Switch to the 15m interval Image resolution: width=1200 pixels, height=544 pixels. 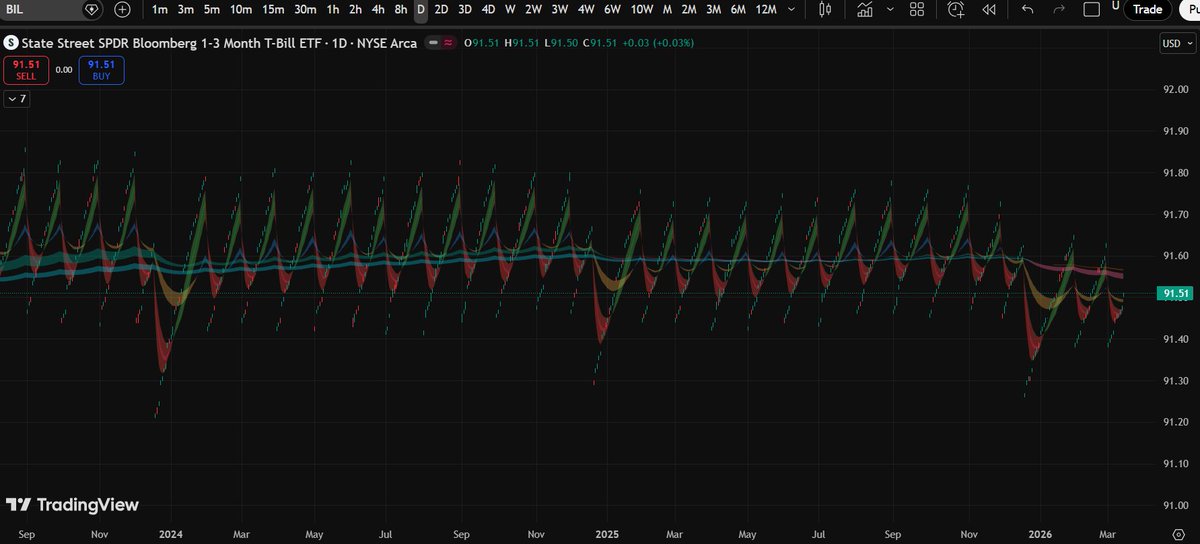click(x=273, y=9)
